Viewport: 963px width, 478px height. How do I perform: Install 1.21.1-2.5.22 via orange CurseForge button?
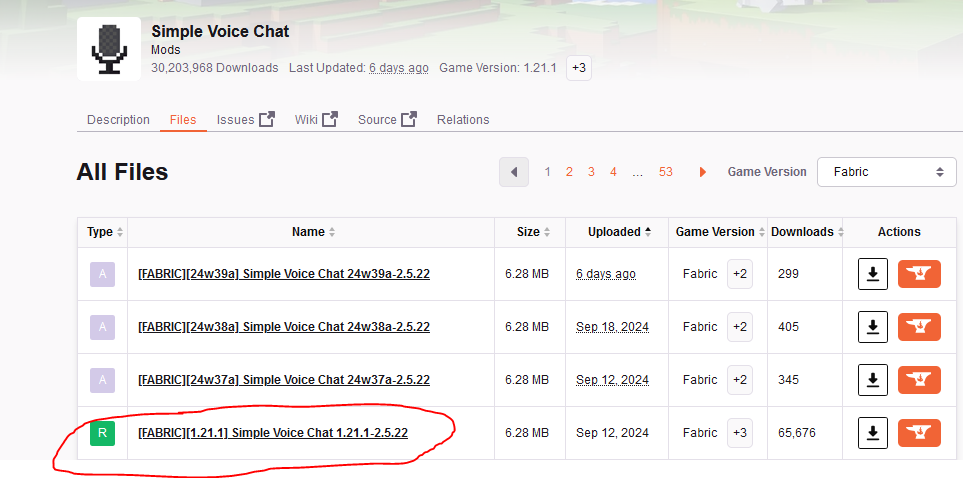[x=919, y=433]
